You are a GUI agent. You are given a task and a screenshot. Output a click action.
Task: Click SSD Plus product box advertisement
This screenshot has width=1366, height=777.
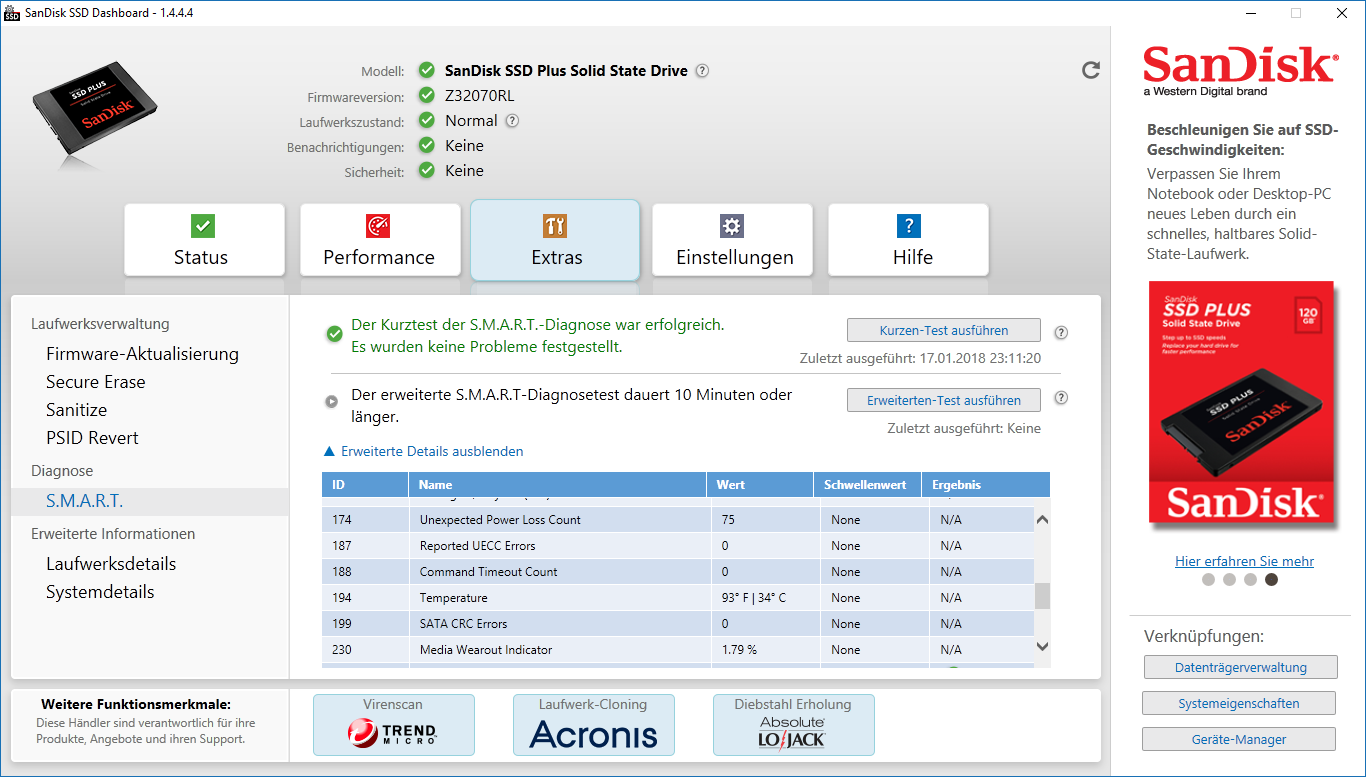[x=1241, y=402]
